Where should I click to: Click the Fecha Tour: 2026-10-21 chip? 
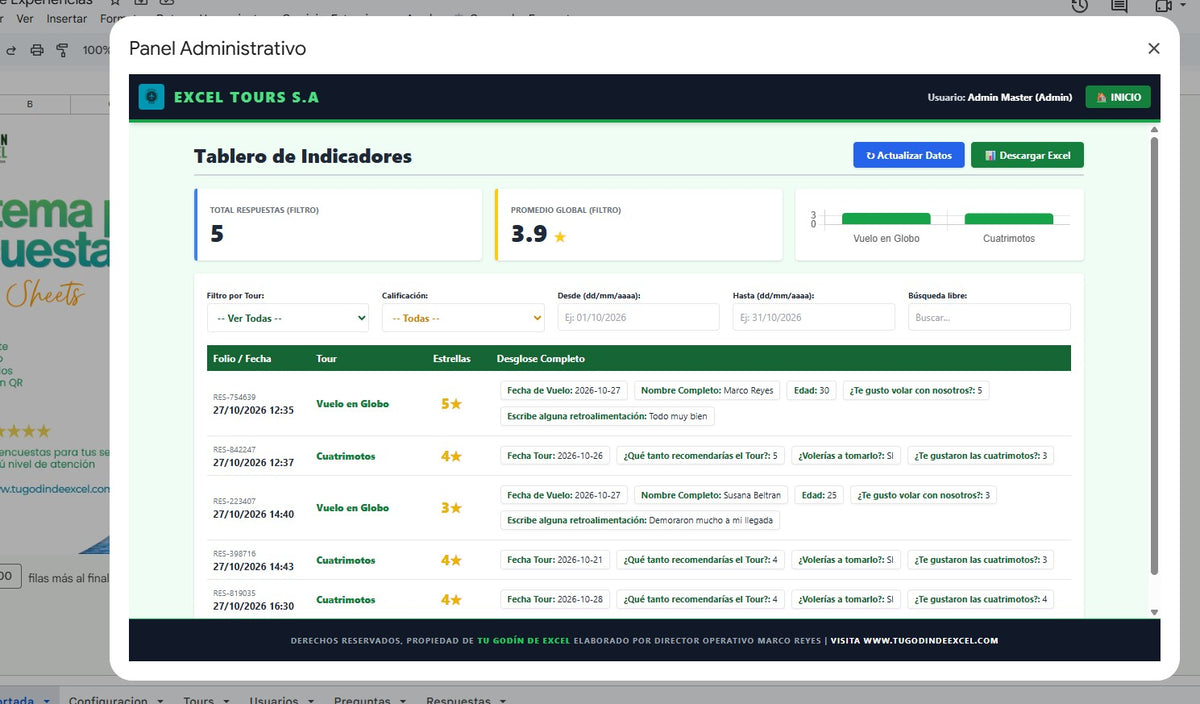555,560
